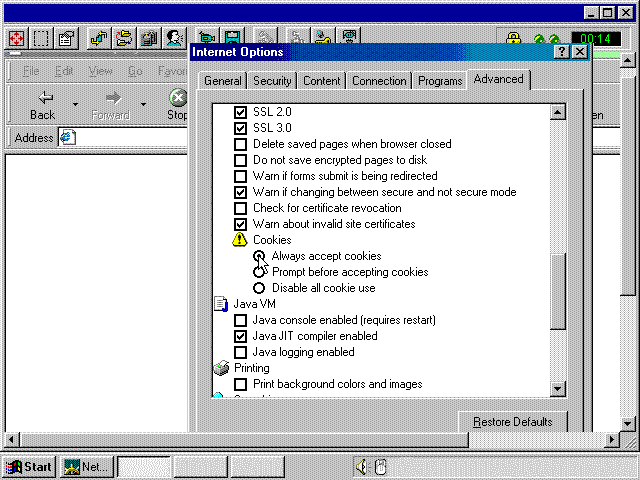Click the browser Stop button
This screenshot has width=640, height=480.
(177, 105)
